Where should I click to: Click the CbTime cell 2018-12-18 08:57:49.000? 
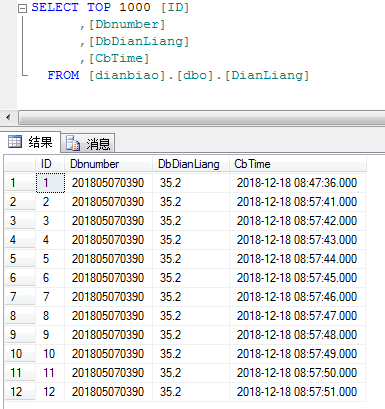click(x=298, y=354)
